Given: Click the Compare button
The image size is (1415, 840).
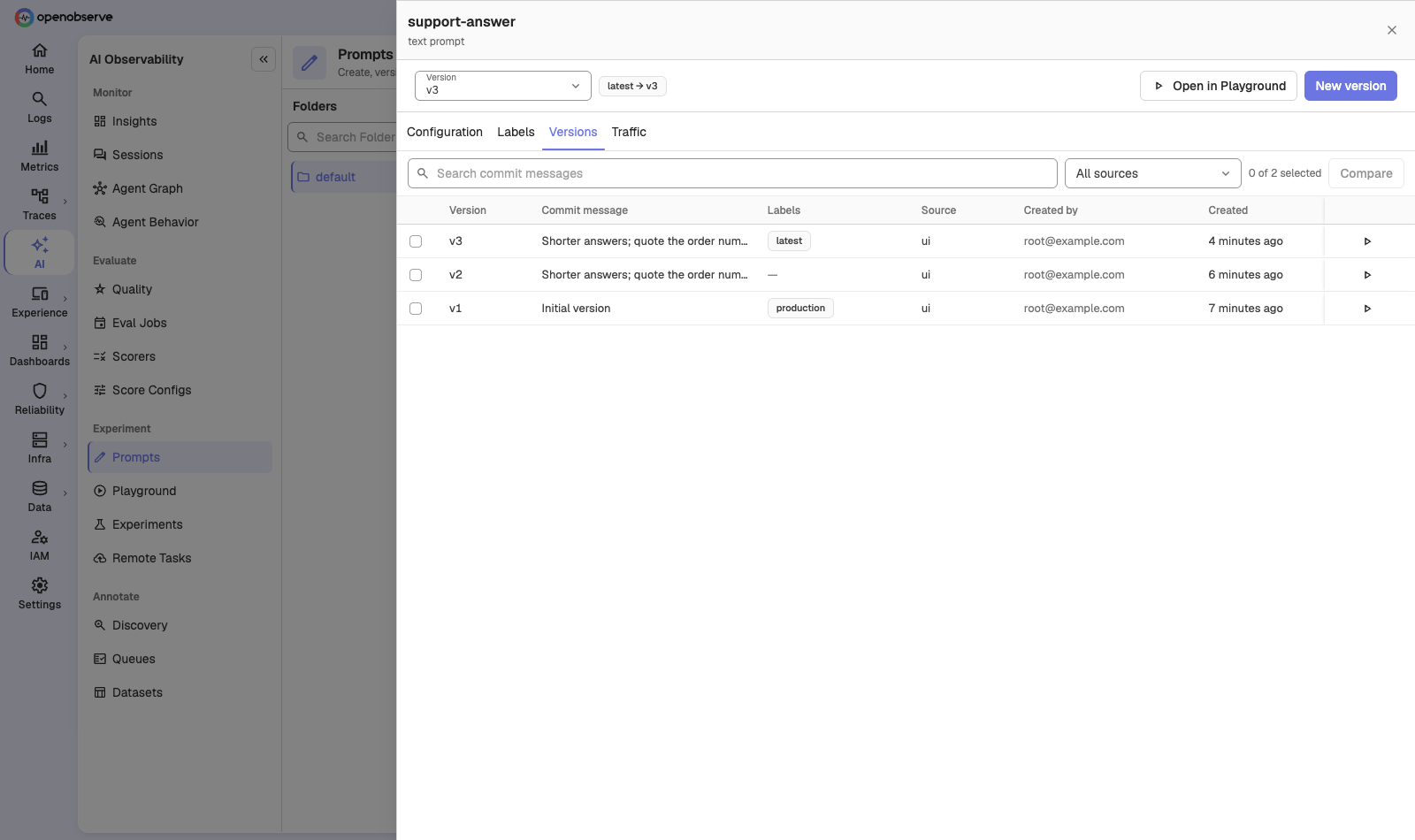Looking at the screenshot, I should coord(1366,173).
